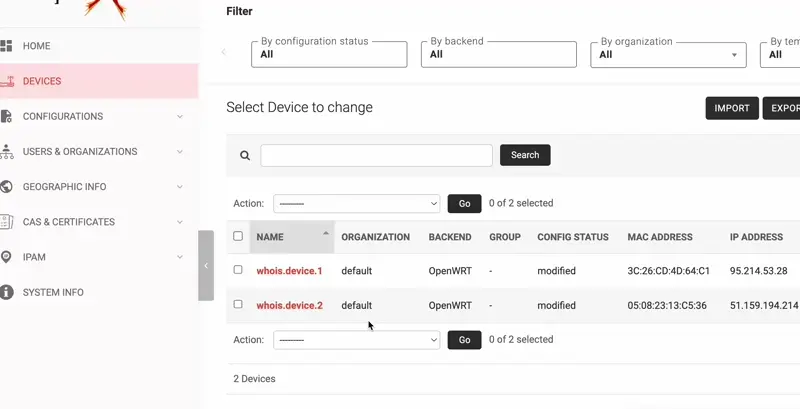
Task: Open the whois.device.1 link
Action: [x=289, y=271]
